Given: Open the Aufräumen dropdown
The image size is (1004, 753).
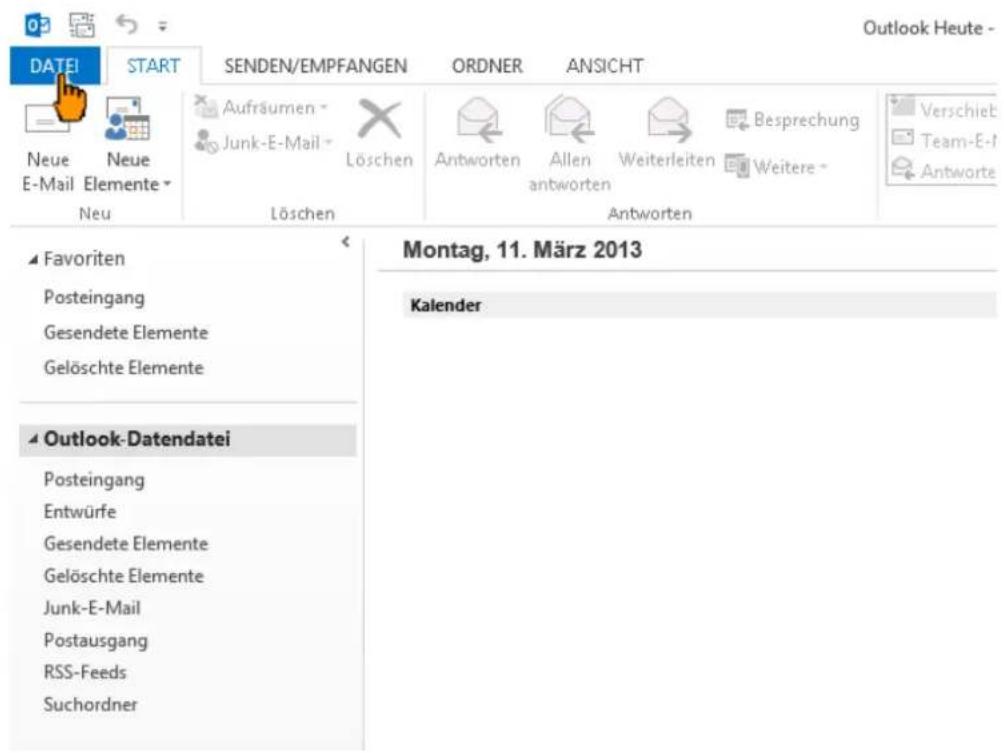Looking at the screenshot, I should point(261,108).
